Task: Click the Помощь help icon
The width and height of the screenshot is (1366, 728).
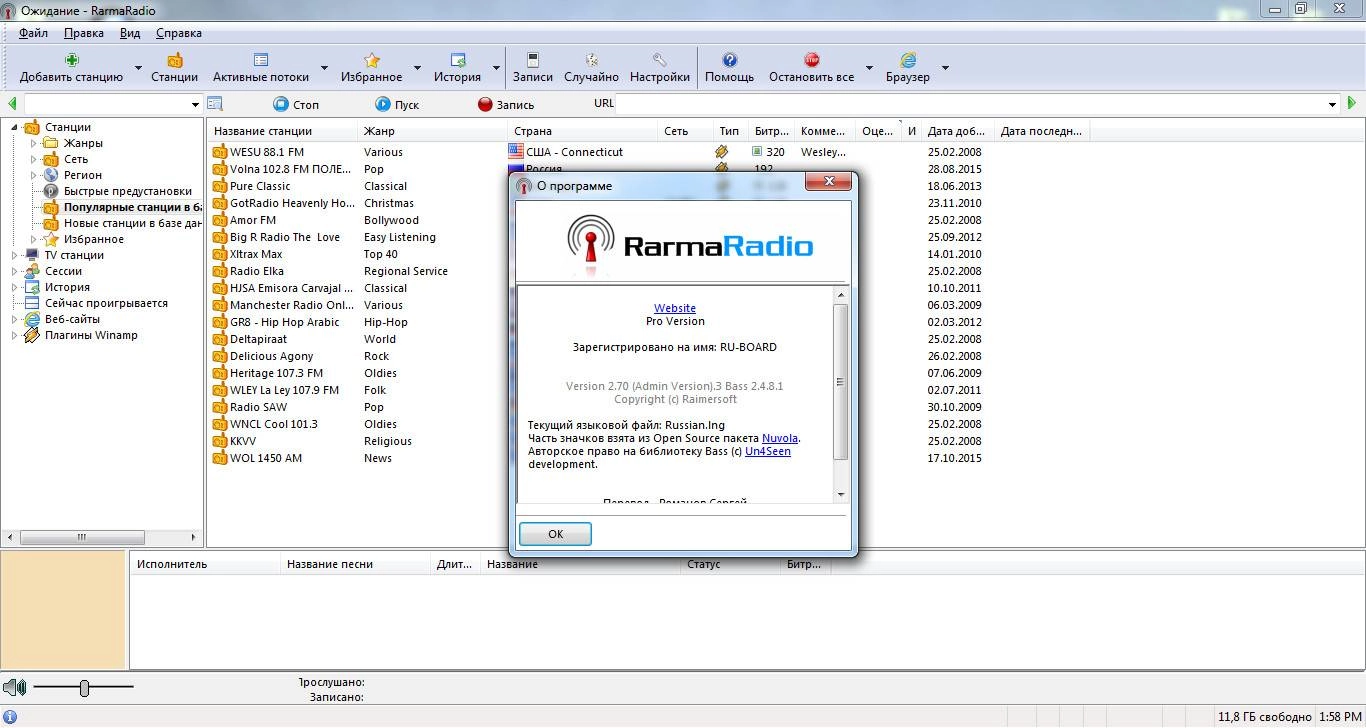Action: (x=730, y=60)
